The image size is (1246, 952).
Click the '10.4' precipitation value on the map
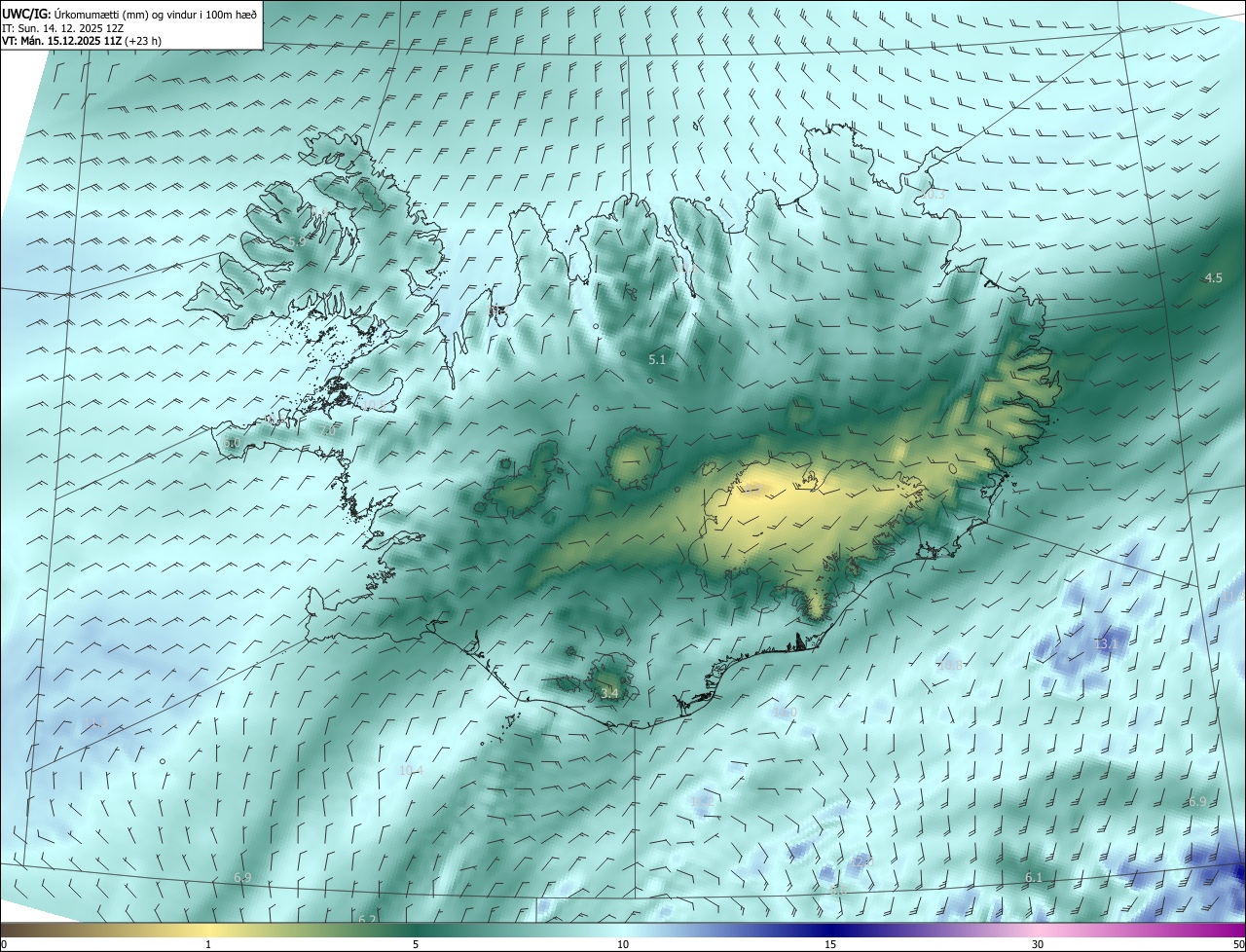412,770
